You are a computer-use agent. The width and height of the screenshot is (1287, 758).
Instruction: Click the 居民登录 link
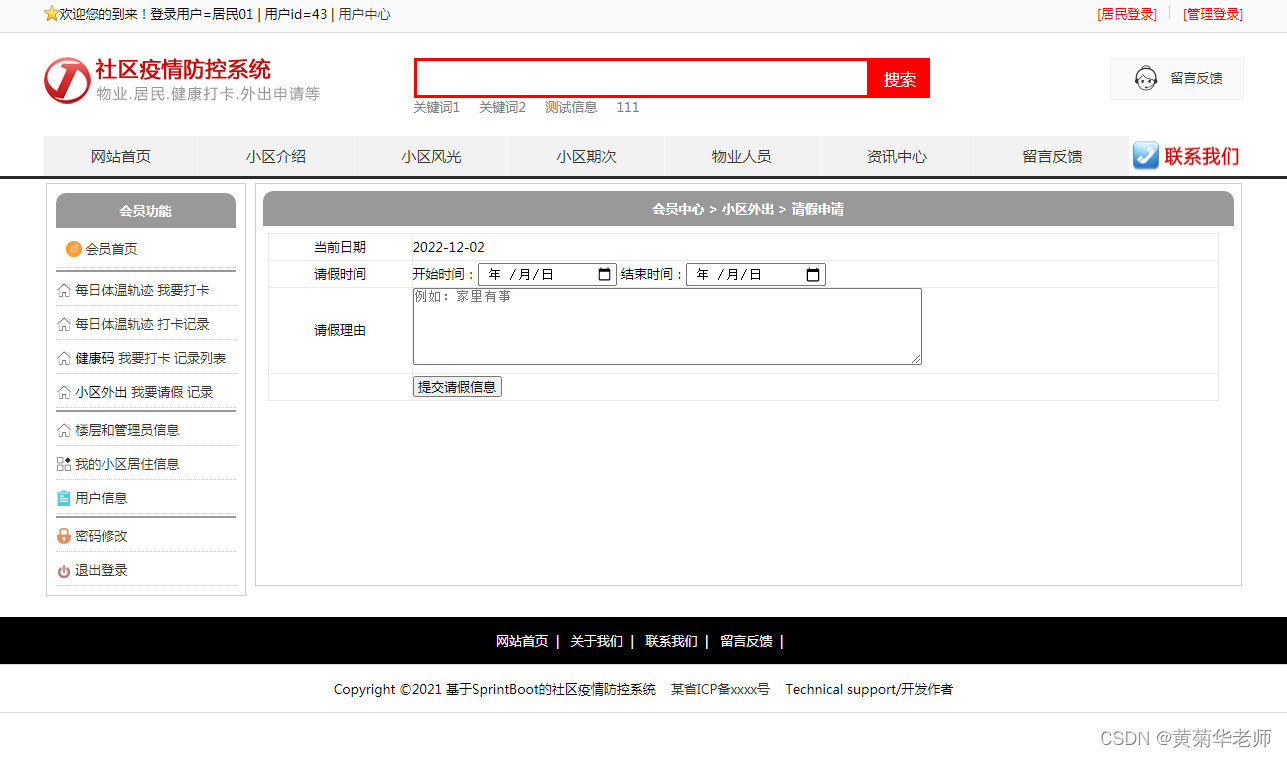click(1127, 14)
